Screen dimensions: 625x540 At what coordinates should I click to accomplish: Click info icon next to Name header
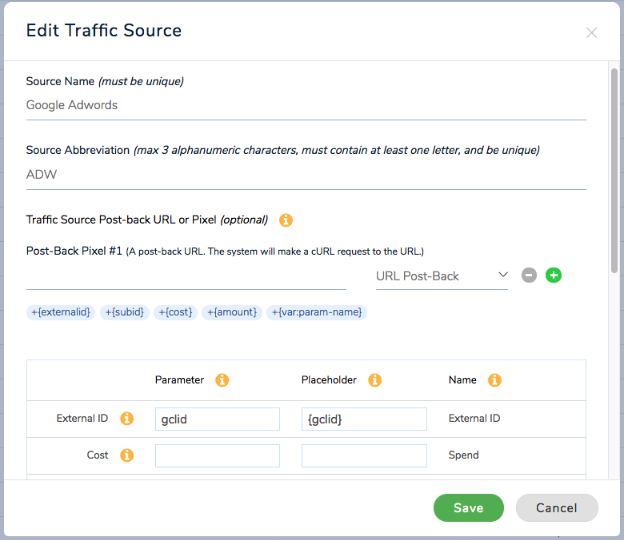[x=495, y=380]
